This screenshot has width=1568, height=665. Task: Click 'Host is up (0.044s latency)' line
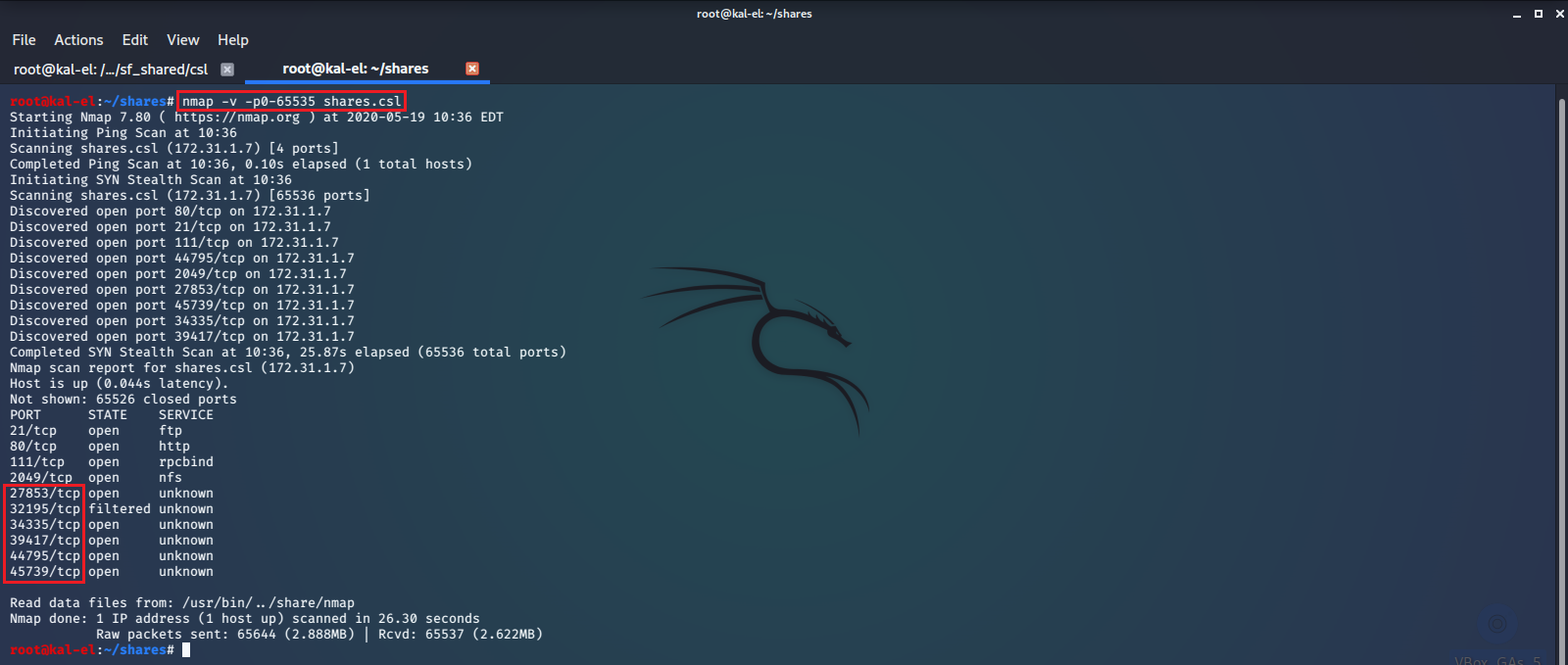click(x=120, y=383)
